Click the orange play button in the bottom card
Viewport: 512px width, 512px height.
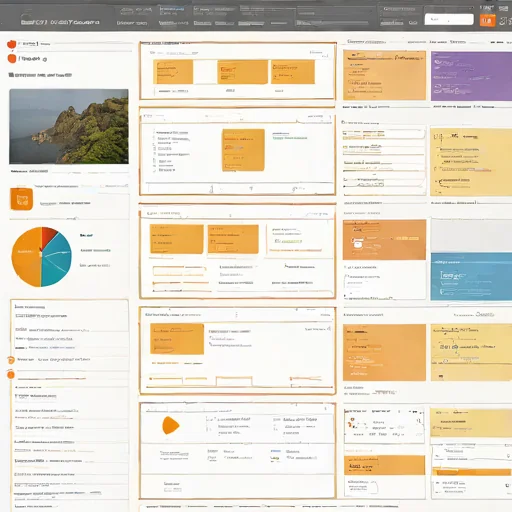(x=171, y=425)
